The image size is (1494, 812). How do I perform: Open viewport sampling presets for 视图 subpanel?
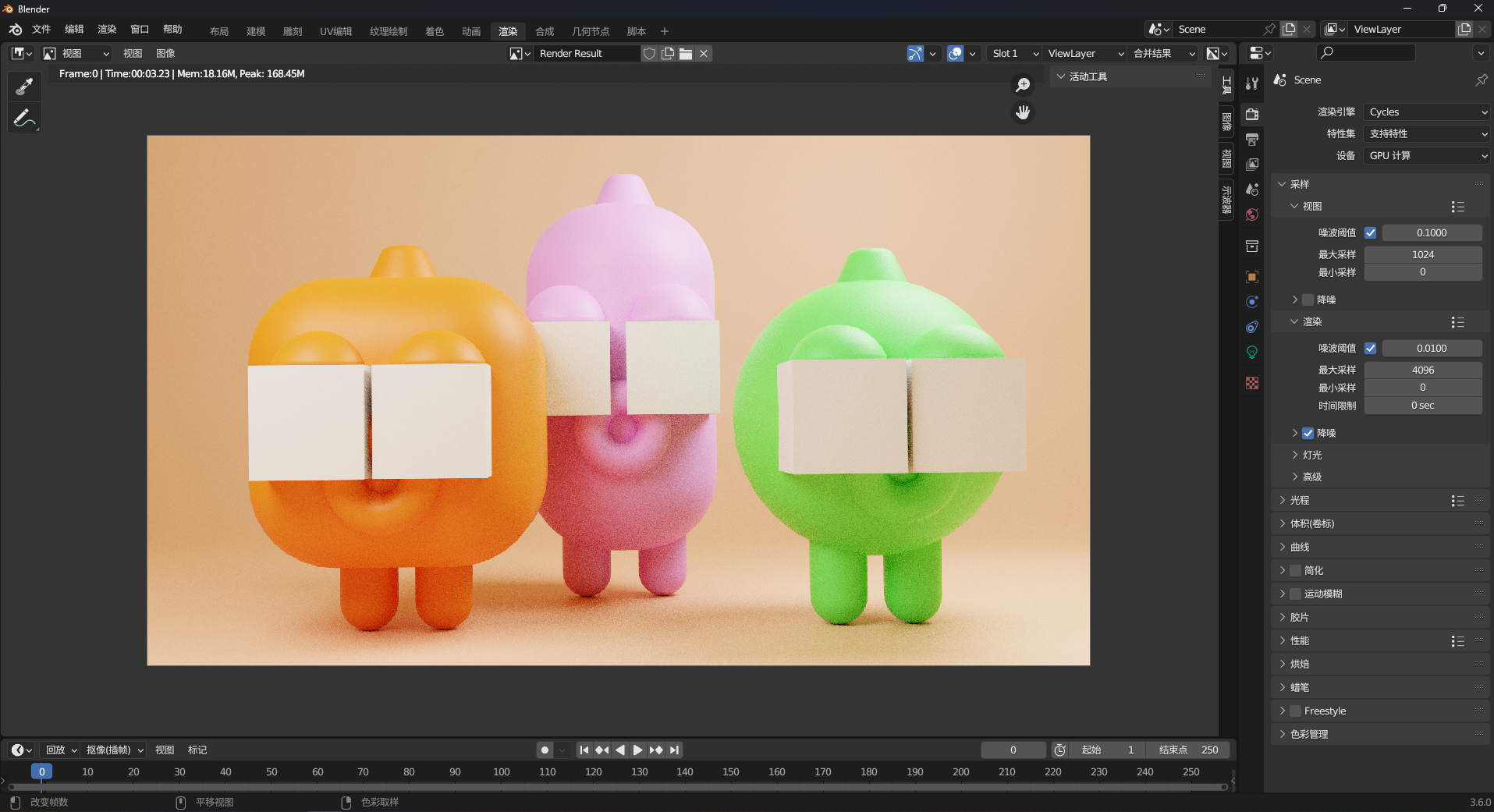(x=1457, y=207)
